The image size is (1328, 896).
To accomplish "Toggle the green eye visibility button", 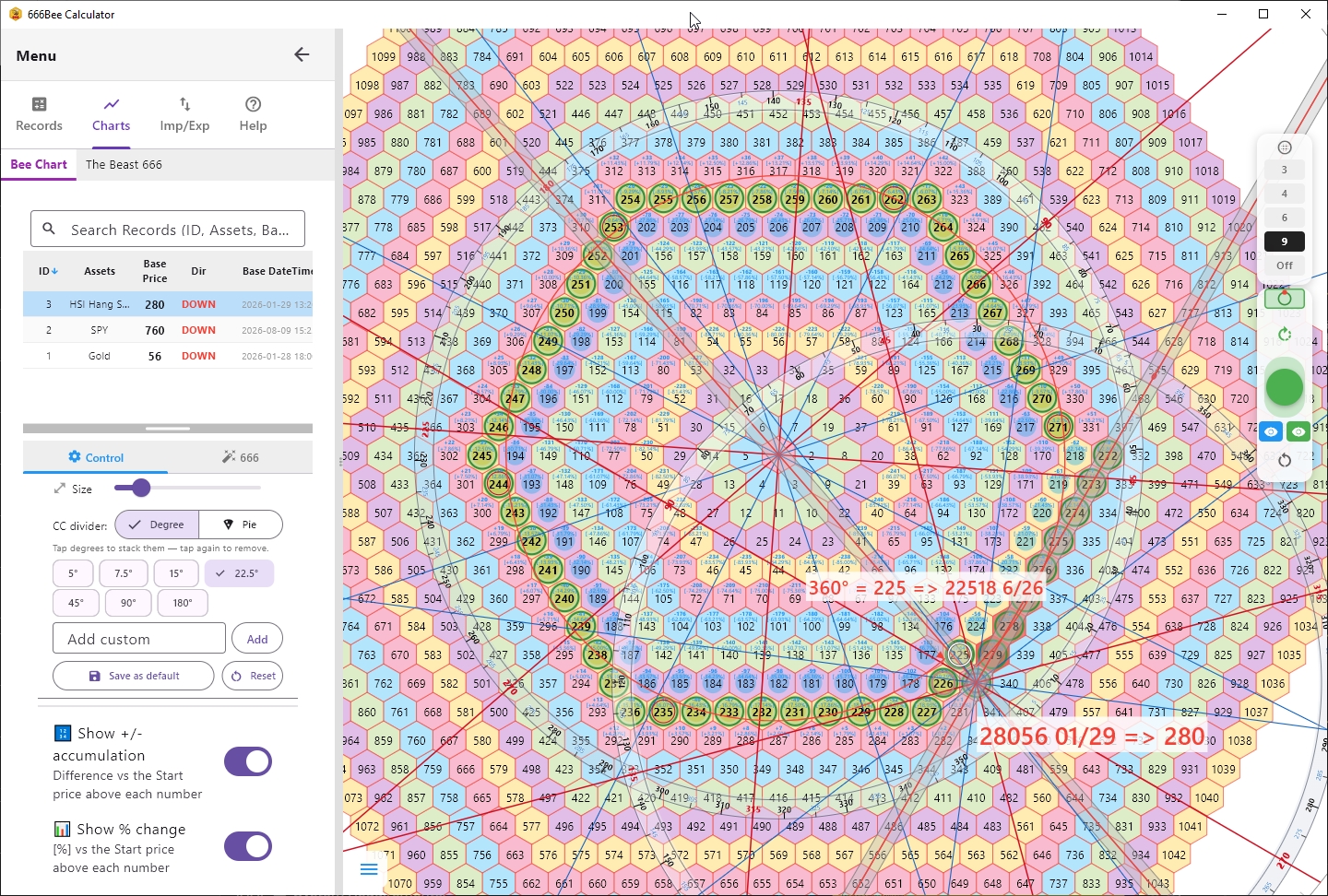I will (x=1298, y=431).
